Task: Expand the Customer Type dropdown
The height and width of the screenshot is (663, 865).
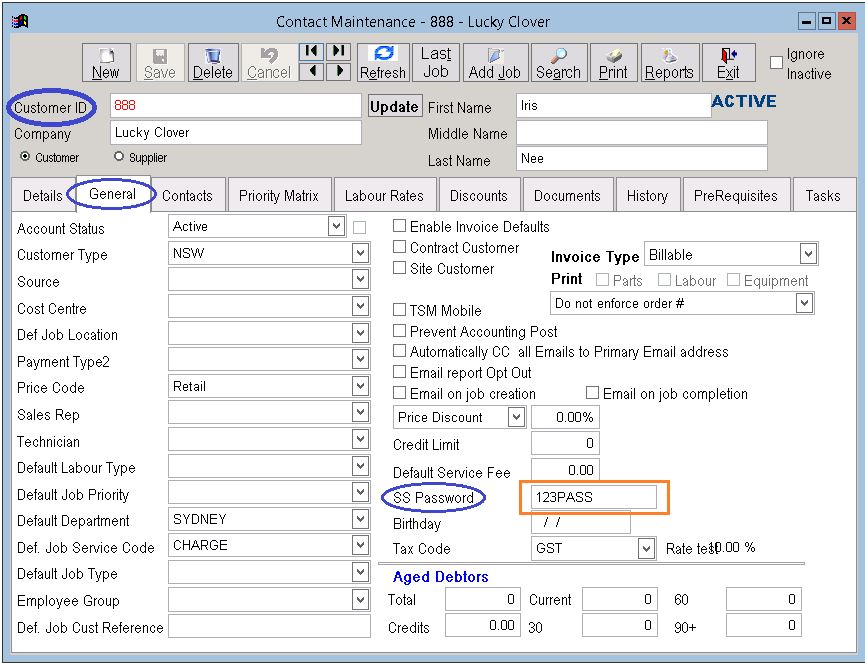Action: 360,255
